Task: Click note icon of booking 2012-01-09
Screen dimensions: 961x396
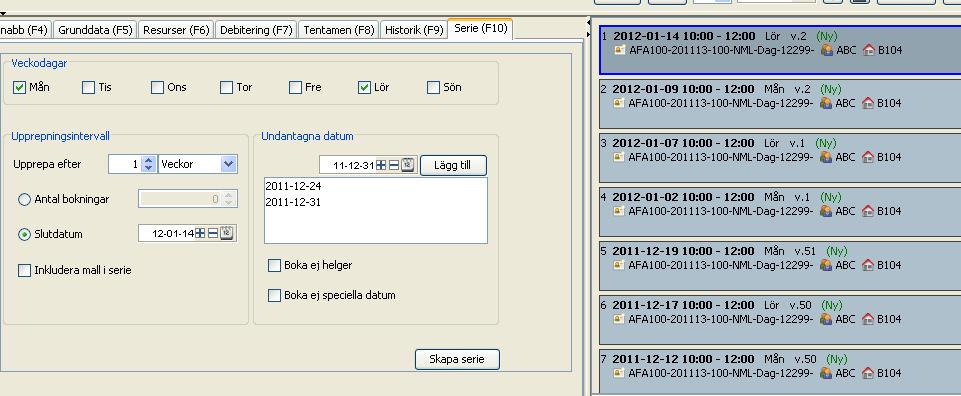Action: pos(619,103)
